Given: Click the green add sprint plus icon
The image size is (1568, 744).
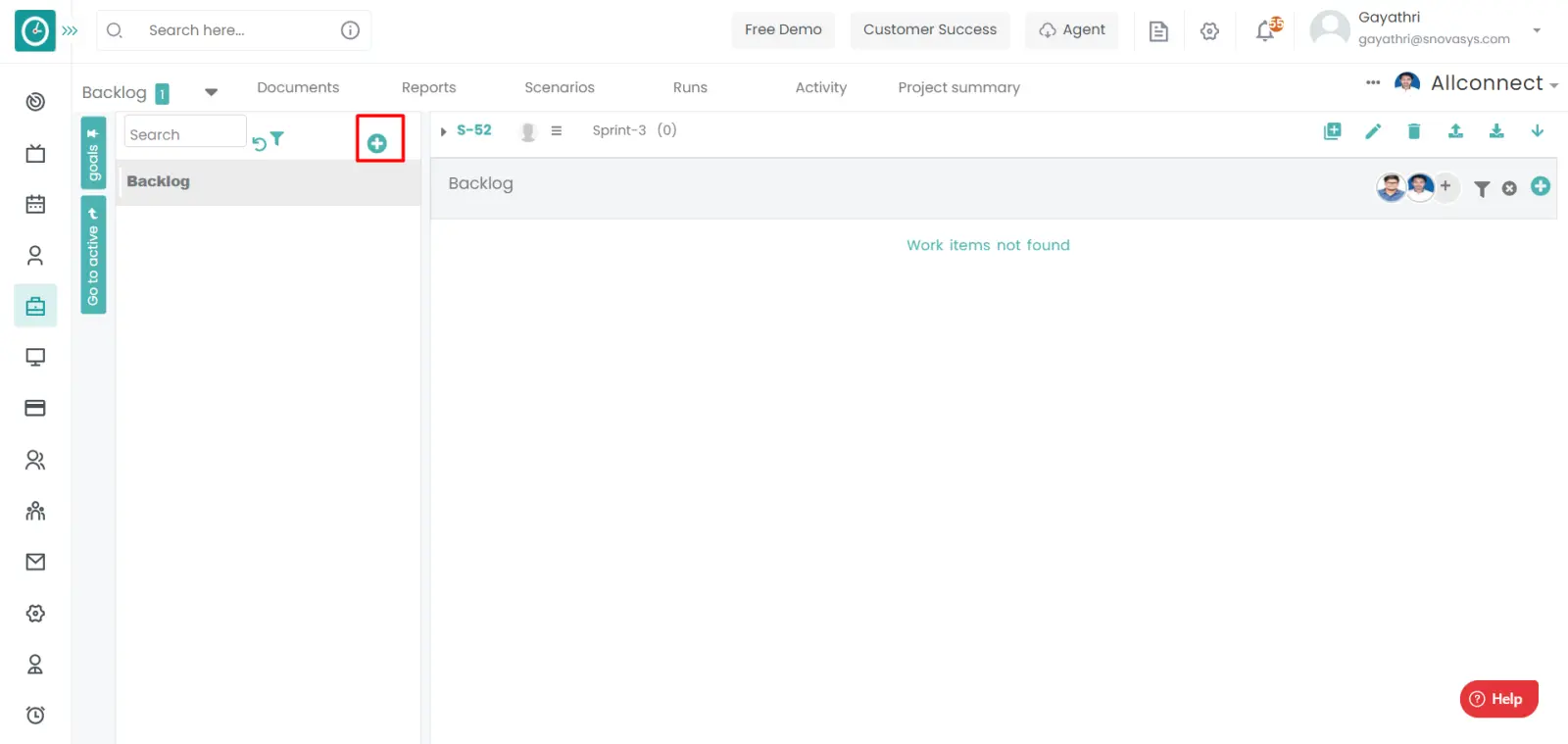Looking at the screenshot, I should [377, 143].
